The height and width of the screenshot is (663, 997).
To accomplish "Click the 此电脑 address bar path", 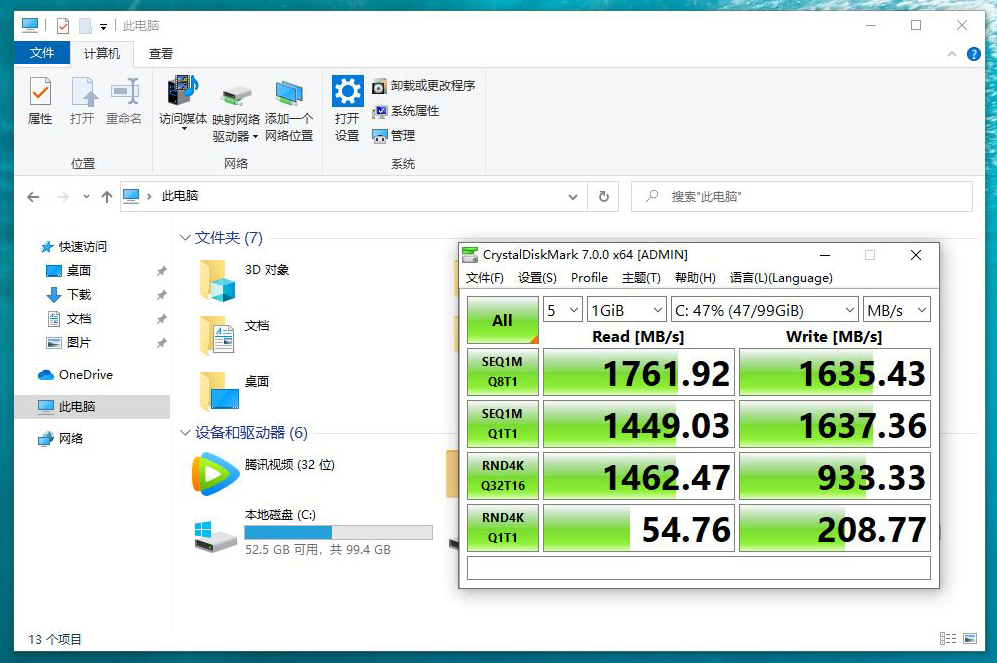I will tap(179, 196).
